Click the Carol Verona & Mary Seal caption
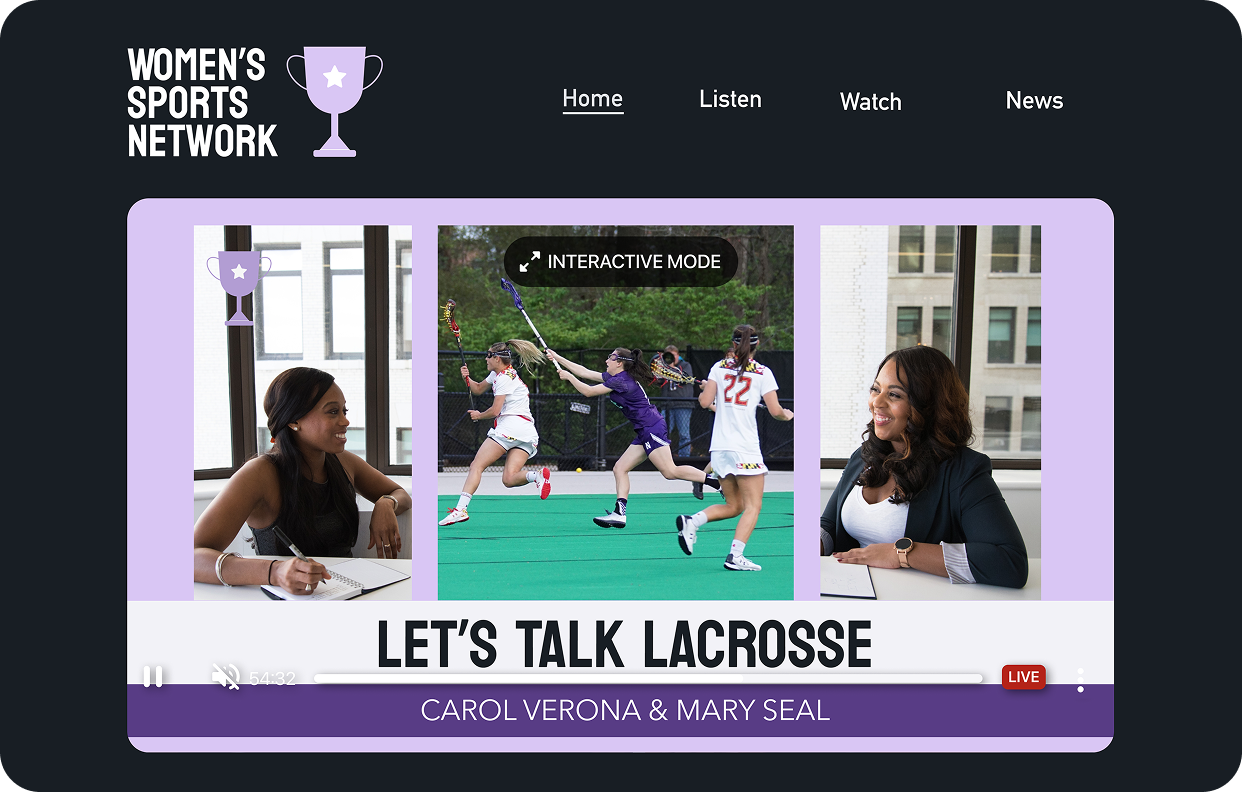 click(625, 711)
